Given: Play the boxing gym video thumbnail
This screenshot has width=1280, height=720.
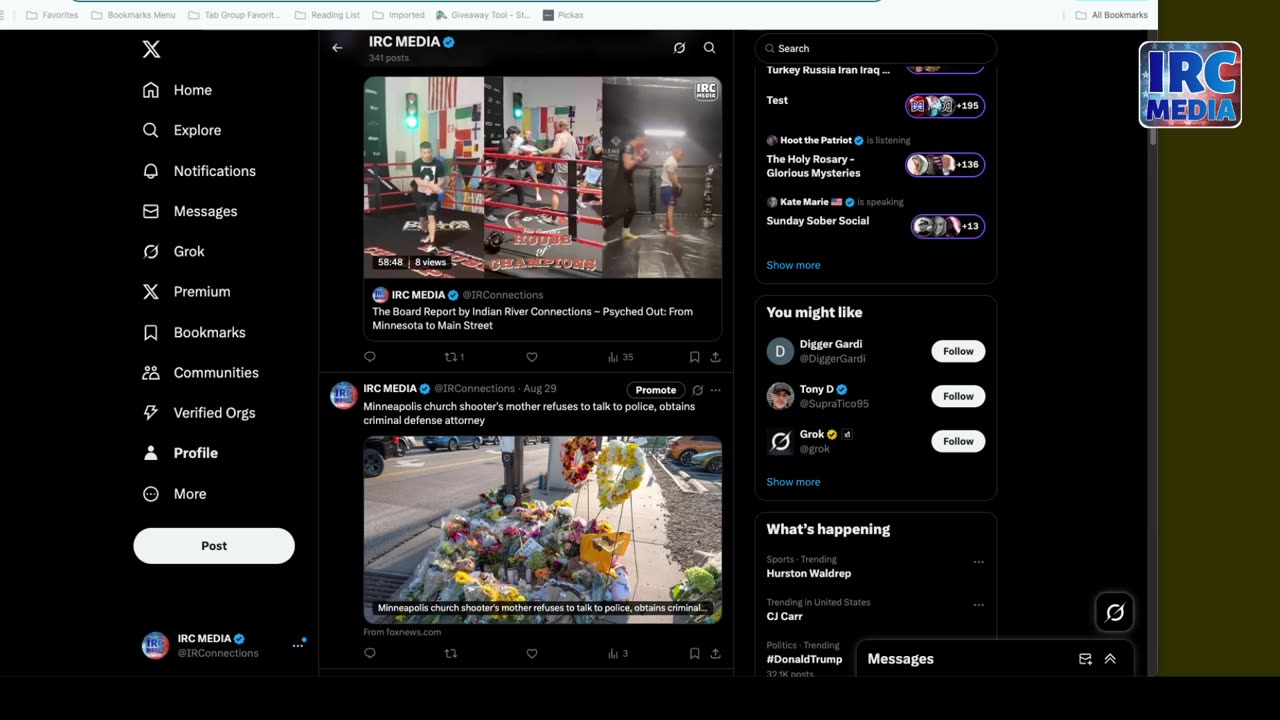Looking at the screenshot, I should coord(542,177).
